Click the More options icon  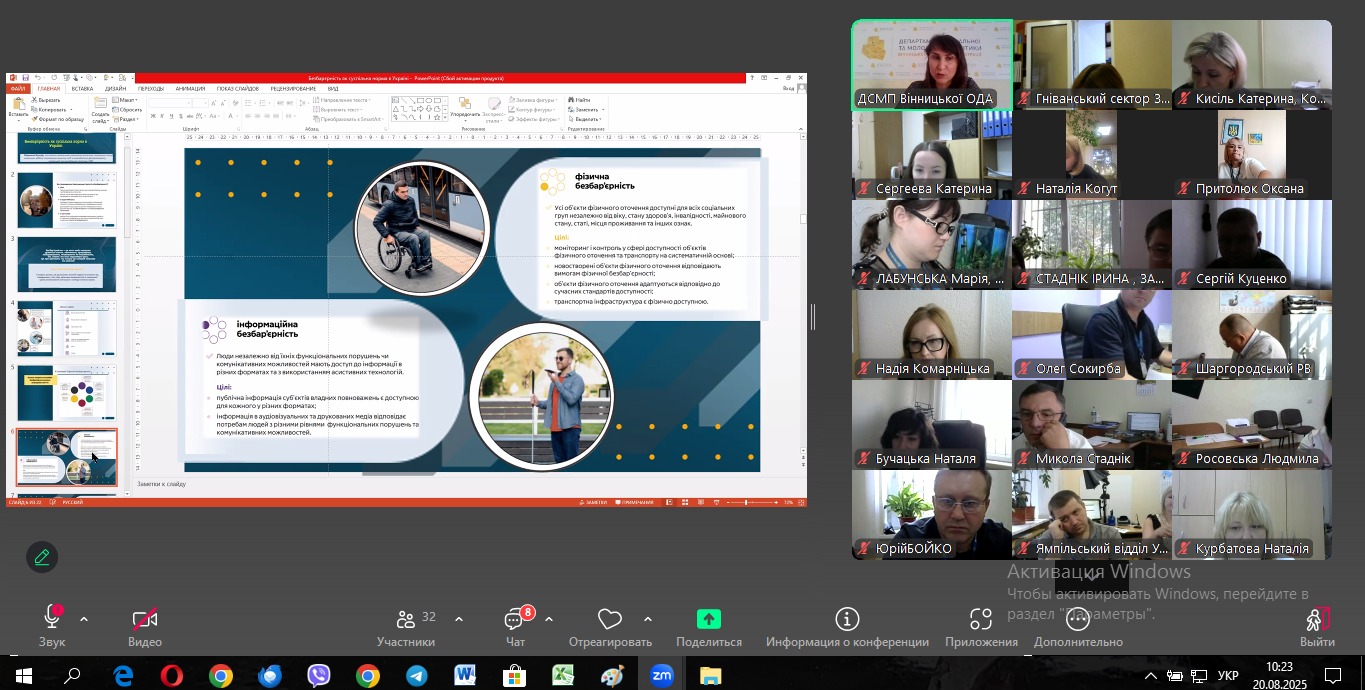[x=1078, y=620]
